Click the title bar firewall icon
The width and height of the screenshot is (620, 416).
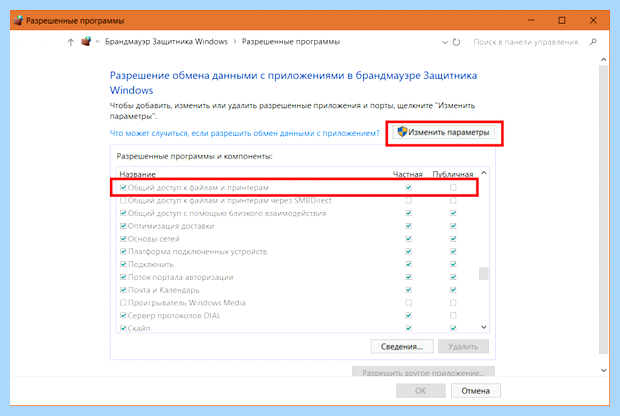[x=18, y=20]
